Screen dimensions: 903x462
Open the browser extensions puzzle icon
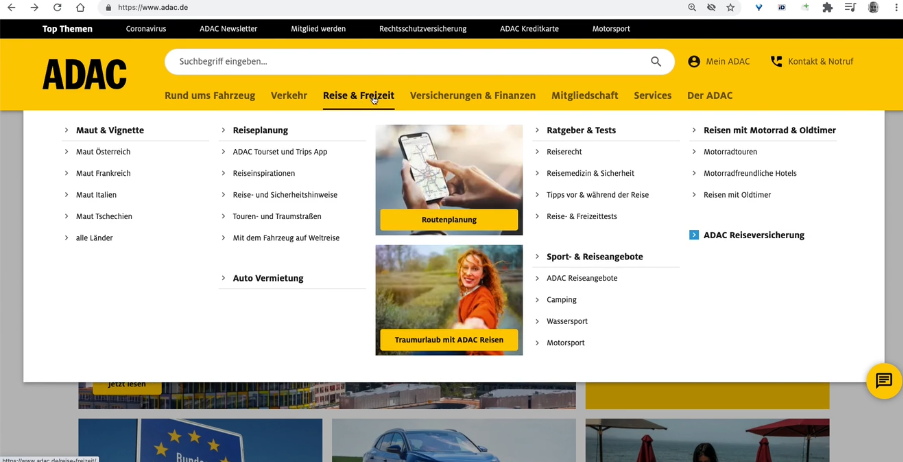coord(827,7)
